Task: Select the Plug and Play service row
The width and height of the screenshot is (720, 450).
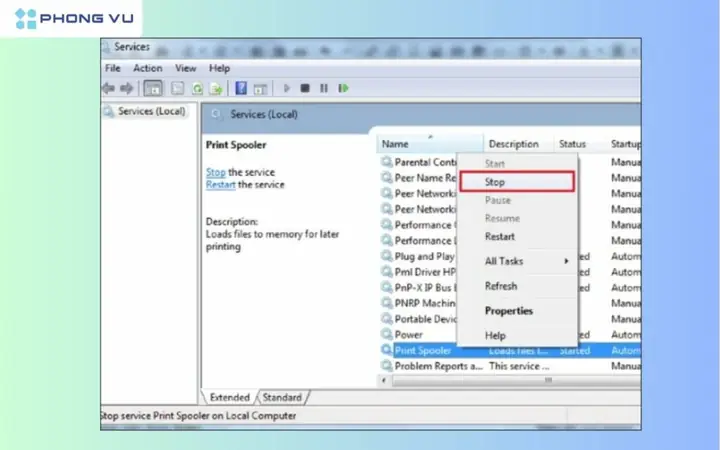Action: [x=510, y=256]
